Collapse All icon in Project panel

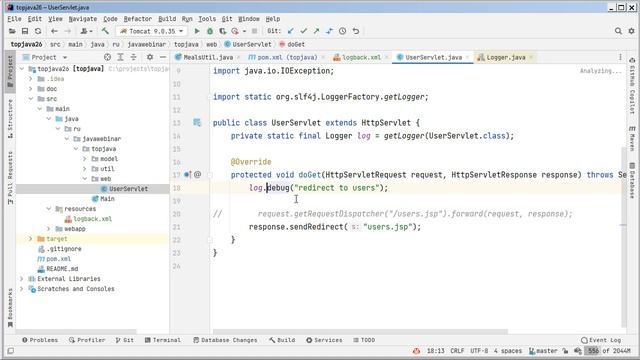tap(133, 57)
